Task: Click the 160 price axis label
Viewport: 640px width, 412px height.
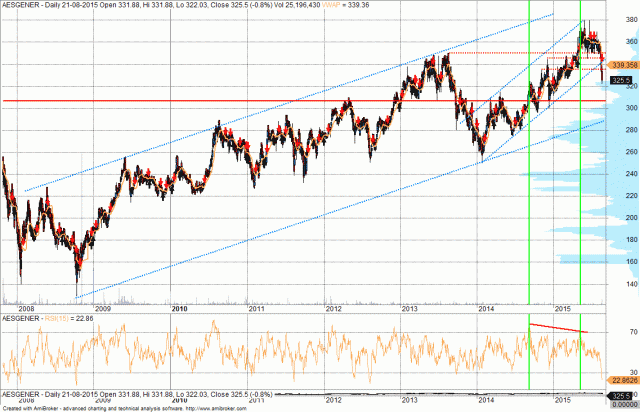Action: (631, 262)
